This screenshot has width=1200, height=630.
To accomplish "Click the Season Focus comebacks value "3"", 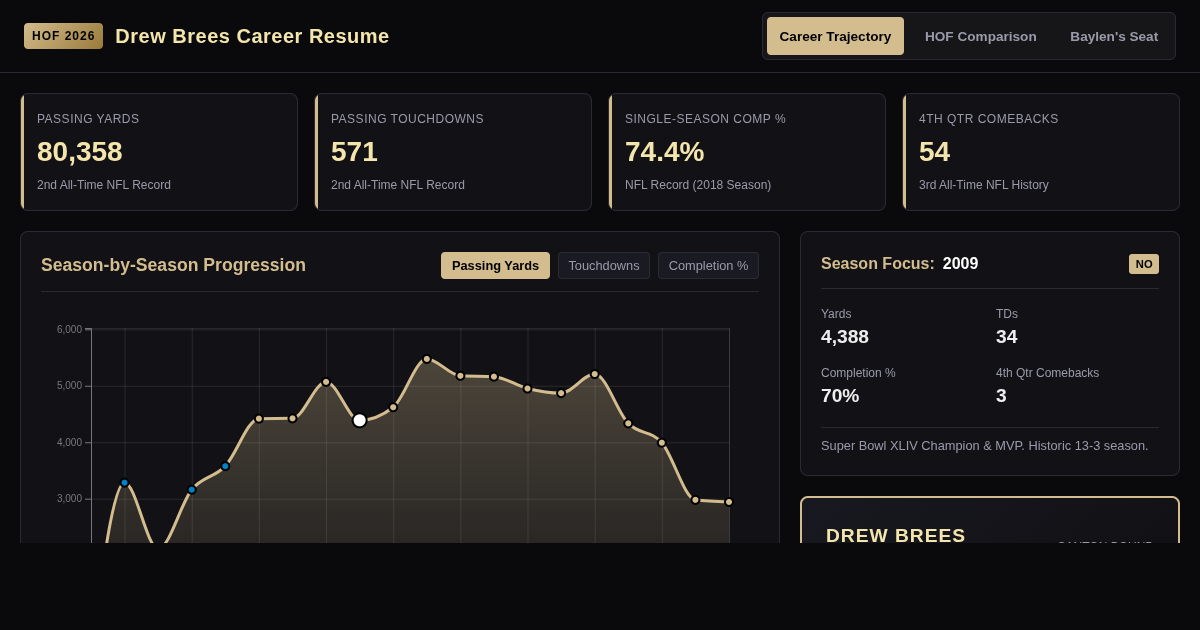I will click(x=1001, y=396).
